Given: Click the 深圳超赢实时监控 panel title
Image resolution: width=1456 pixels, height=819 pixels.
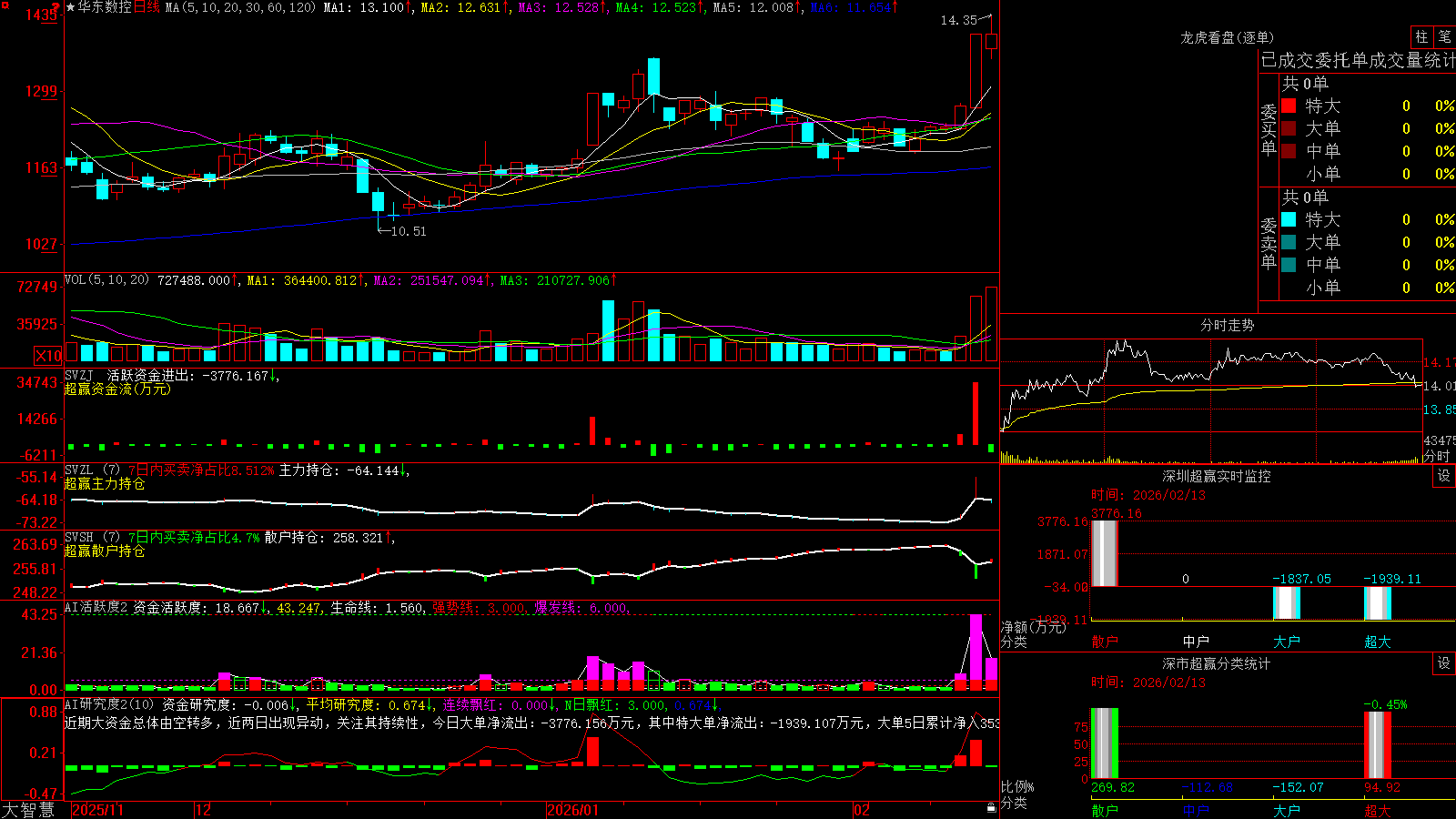Looking at the screenshot, I should tap(1217, 476).
